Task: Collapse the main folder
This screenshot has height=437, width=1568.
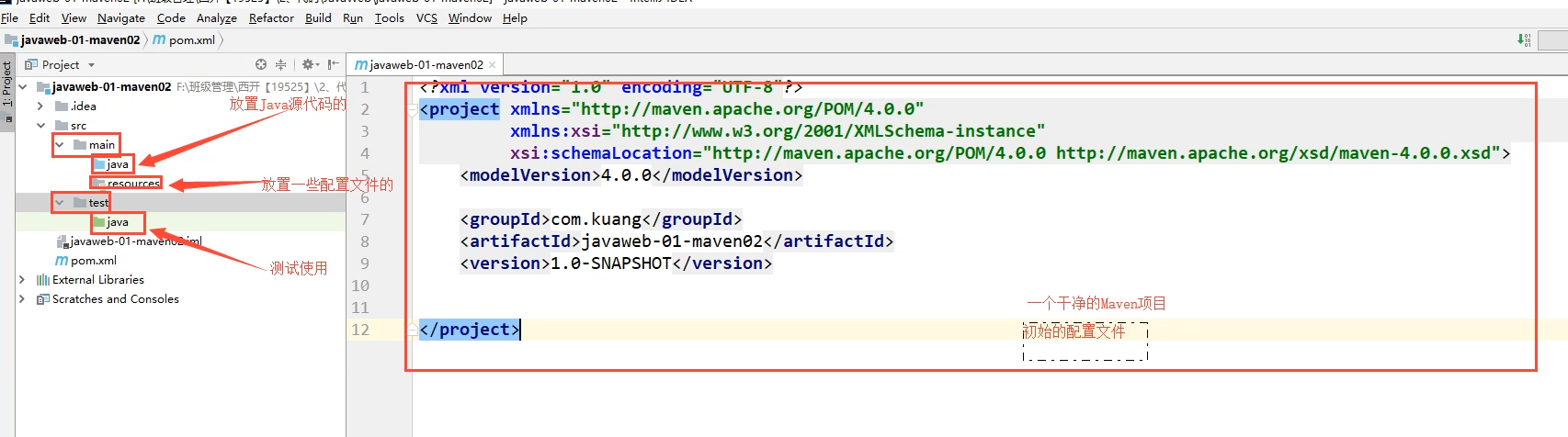Action: (60, 145)
